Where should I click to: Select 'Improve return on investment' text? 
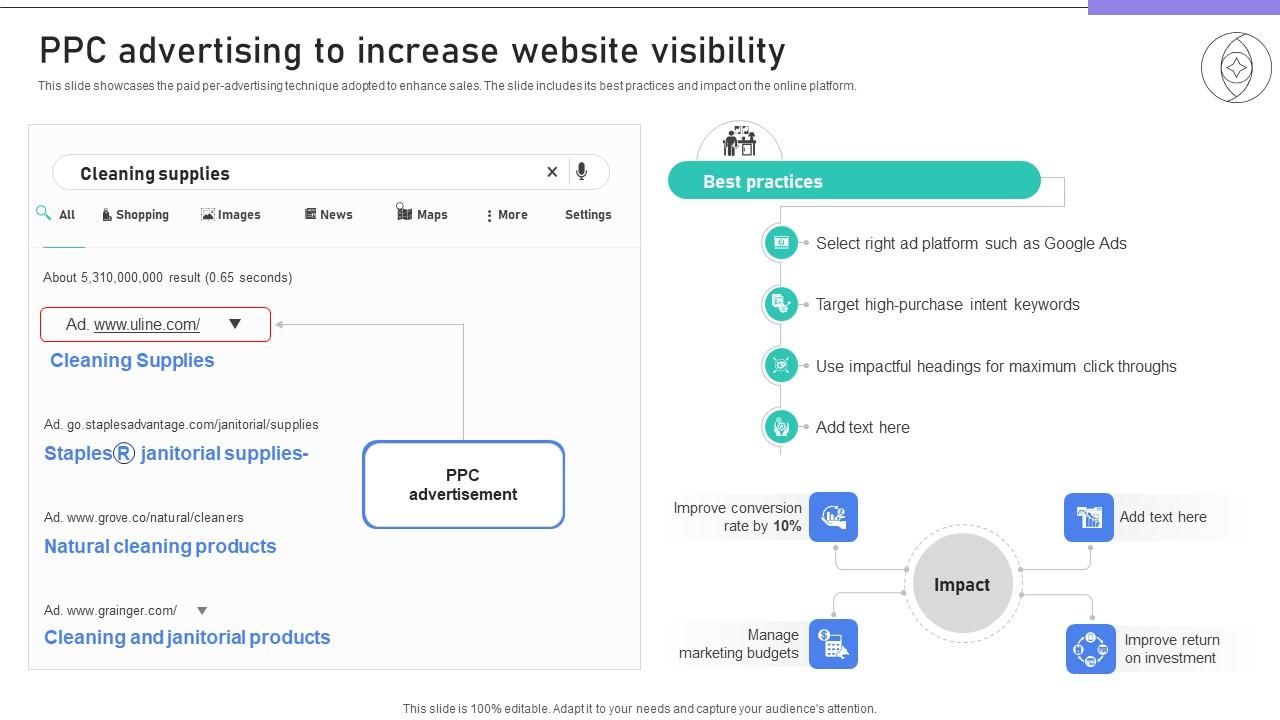[x=1172, y=649]
